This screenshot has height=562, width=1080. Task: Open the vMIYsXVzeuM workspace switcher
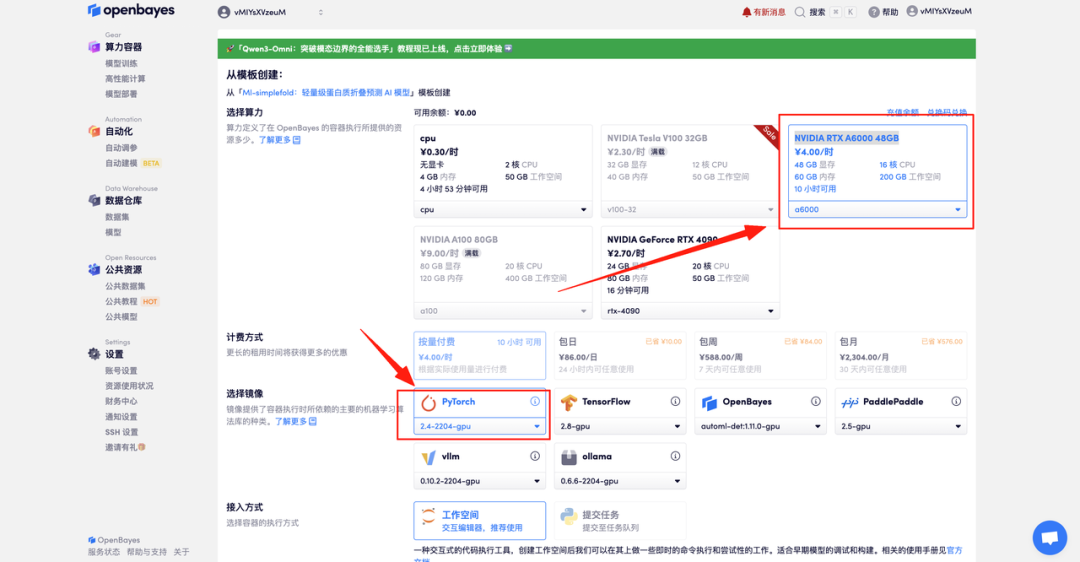tap(271, 12)
